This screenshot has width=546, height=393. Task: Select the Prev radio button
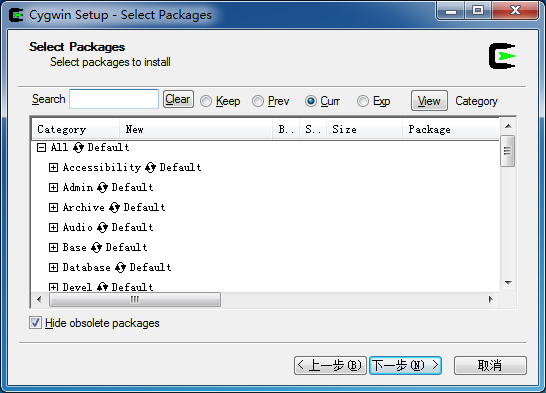tap(258, 101)
